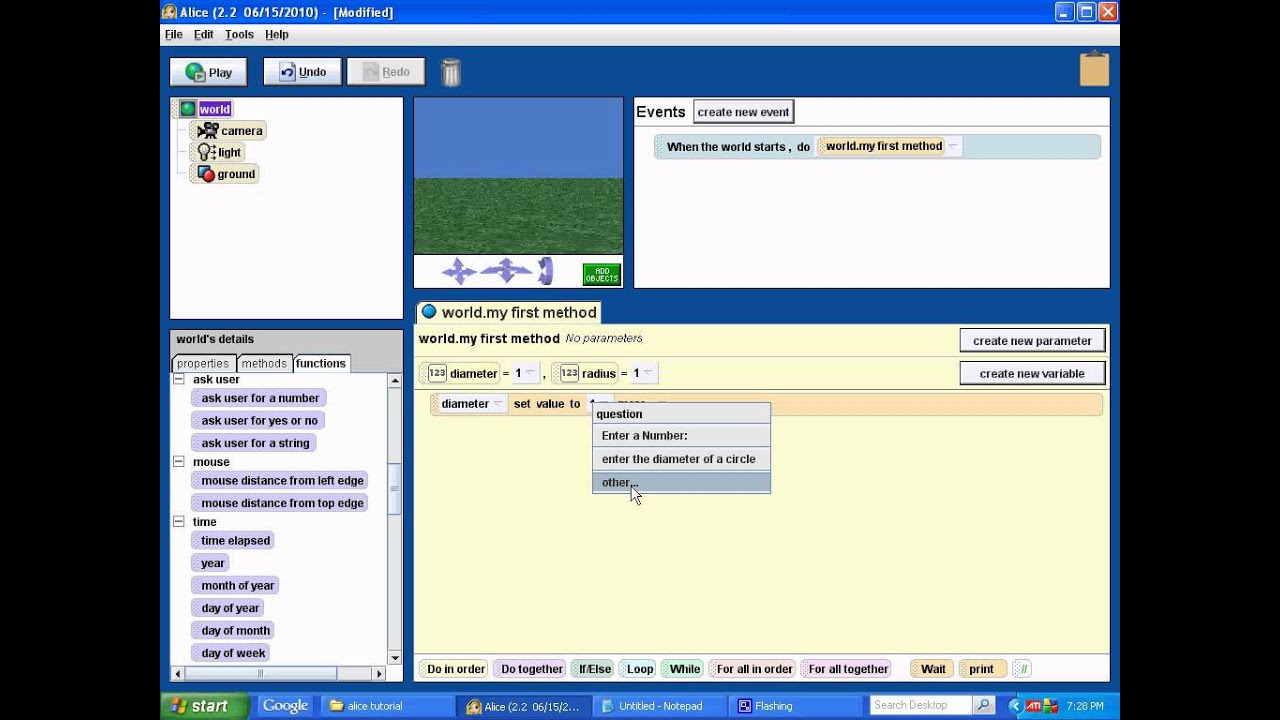Open dropdown on world.my first method event
The height and width of the screenshot is (720, 1280).
953,147
